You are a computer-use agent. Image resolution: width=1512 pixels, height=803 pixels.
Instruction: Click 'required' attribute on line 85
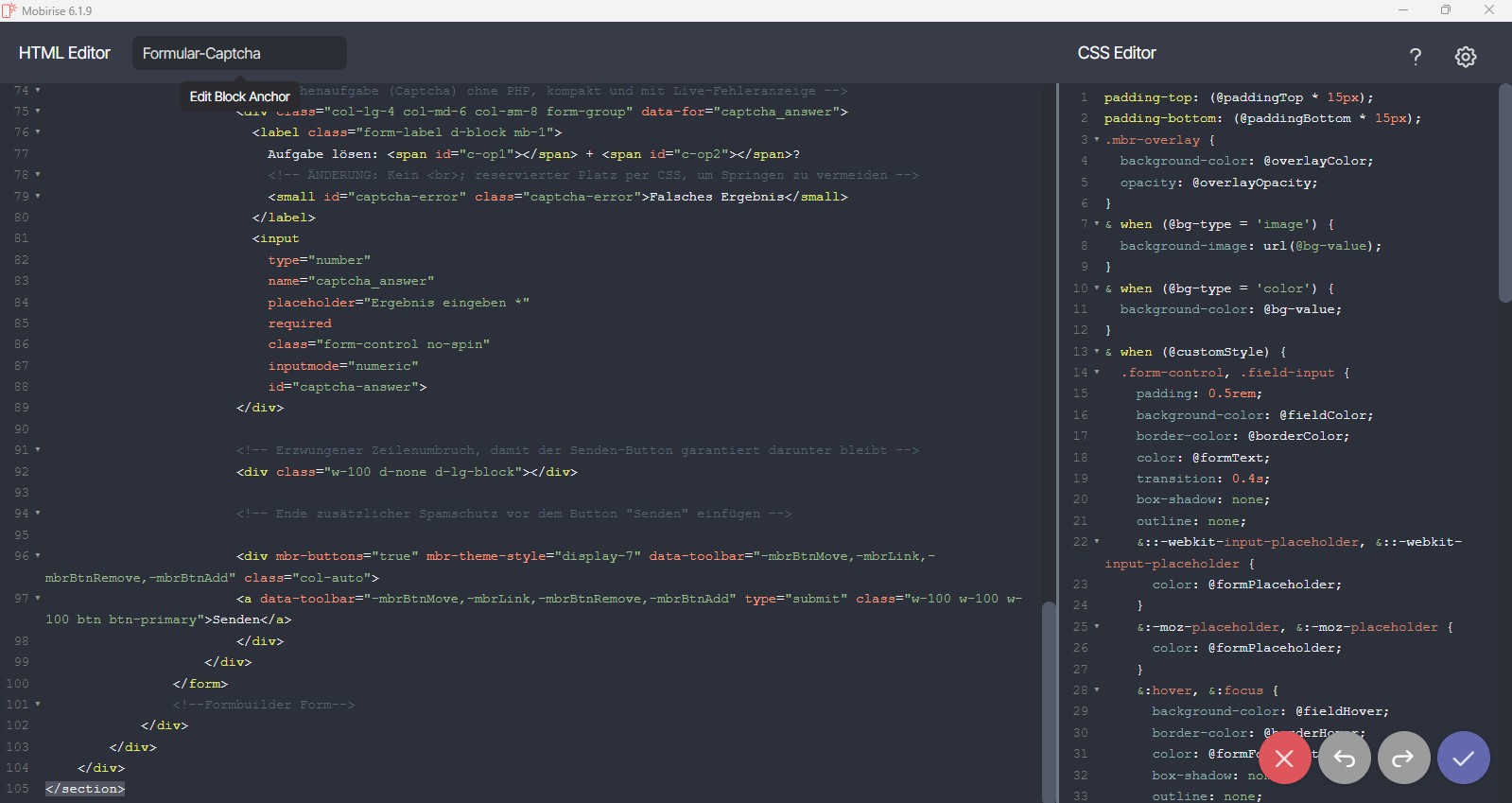[x=300, y=323]
